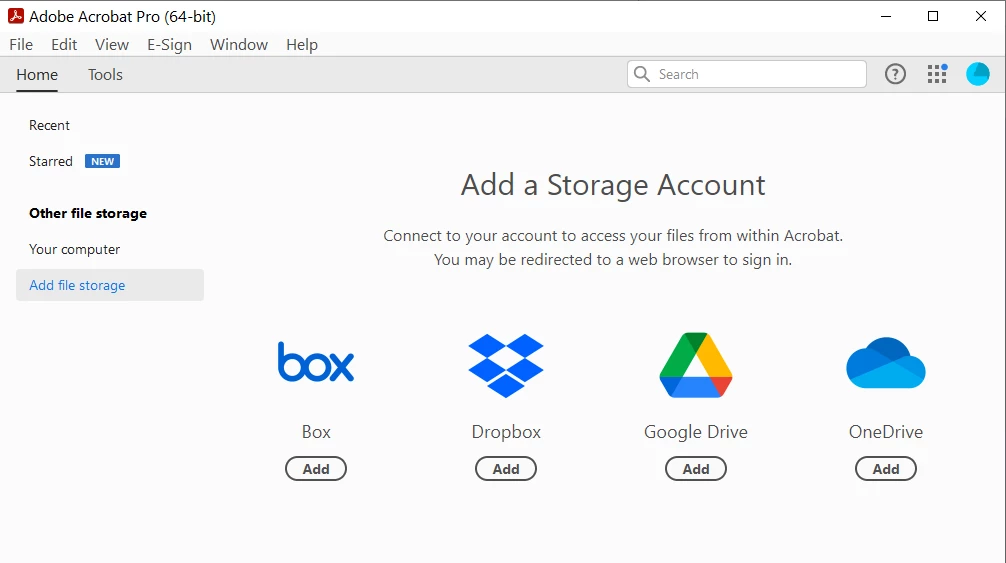1006x563 pixels.
Task: Click the search magnifier icon
Action: [642, 74]
